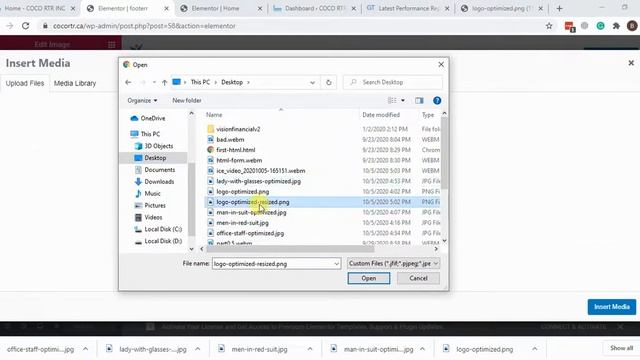Image resolution: width=640 pixels, height=360 pixels.
Task: Open the Organize menu
Action: pyautogui.click(x=142, y=100)
